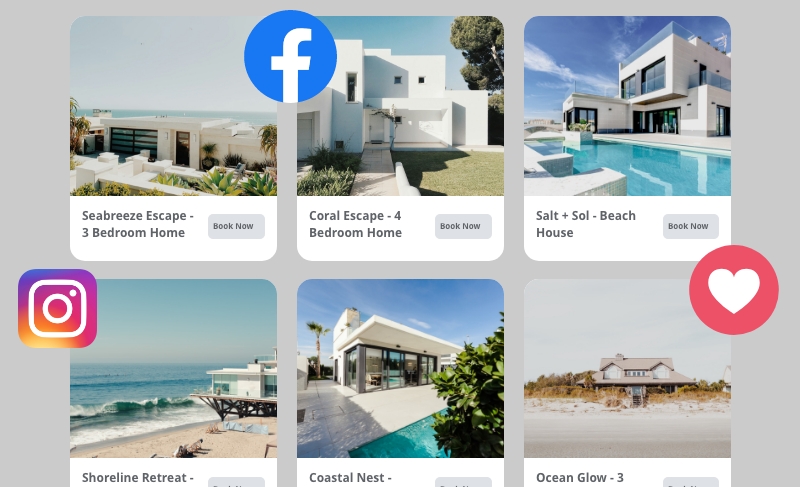
Task: Open the Coral Escape house photo
Action: pos(401,106)
